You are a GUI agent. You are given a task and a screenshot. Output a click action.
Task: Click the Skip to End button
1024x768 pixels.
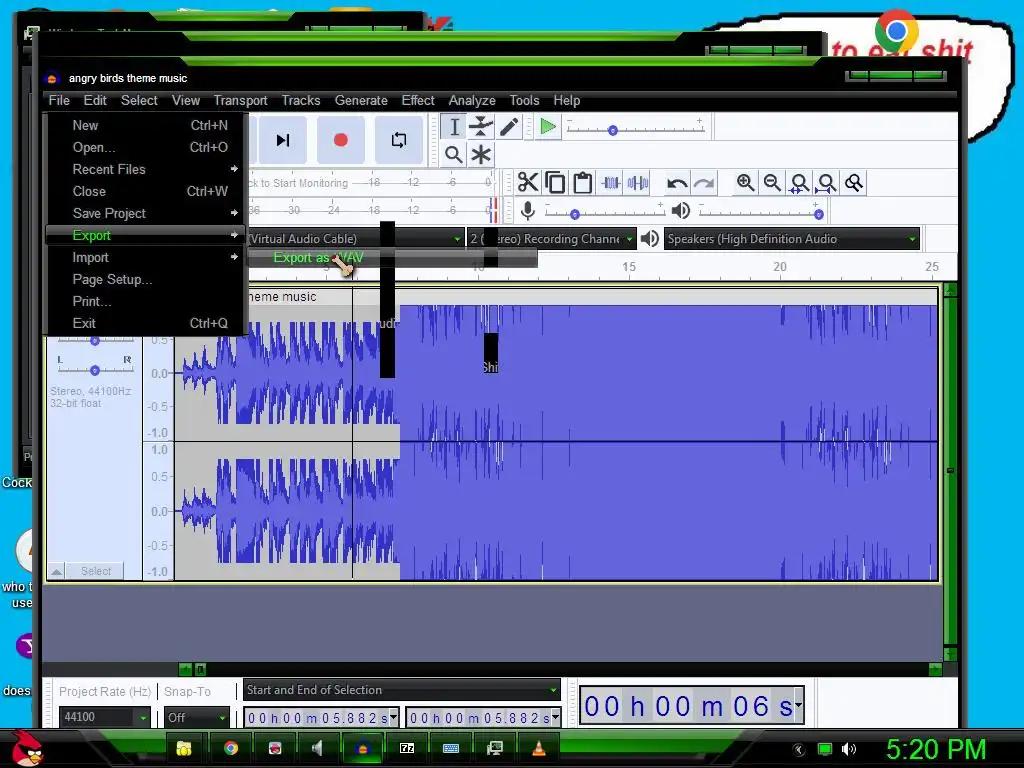coord(283,140)
